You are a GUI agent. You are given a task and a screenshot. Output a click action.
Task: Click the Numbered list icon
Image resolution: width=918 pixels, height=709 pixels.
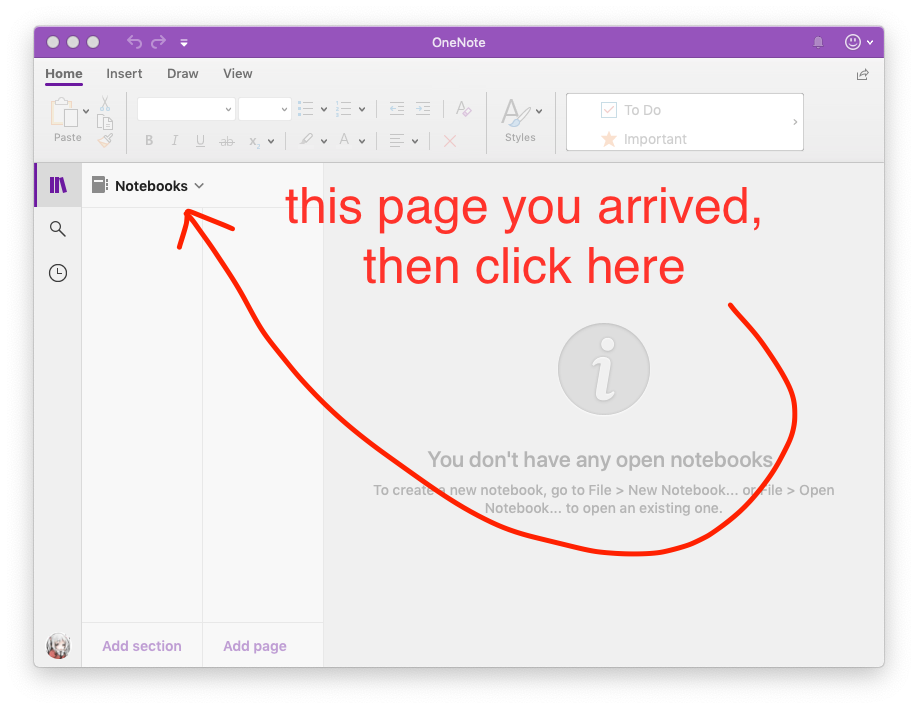coord(344,109)
